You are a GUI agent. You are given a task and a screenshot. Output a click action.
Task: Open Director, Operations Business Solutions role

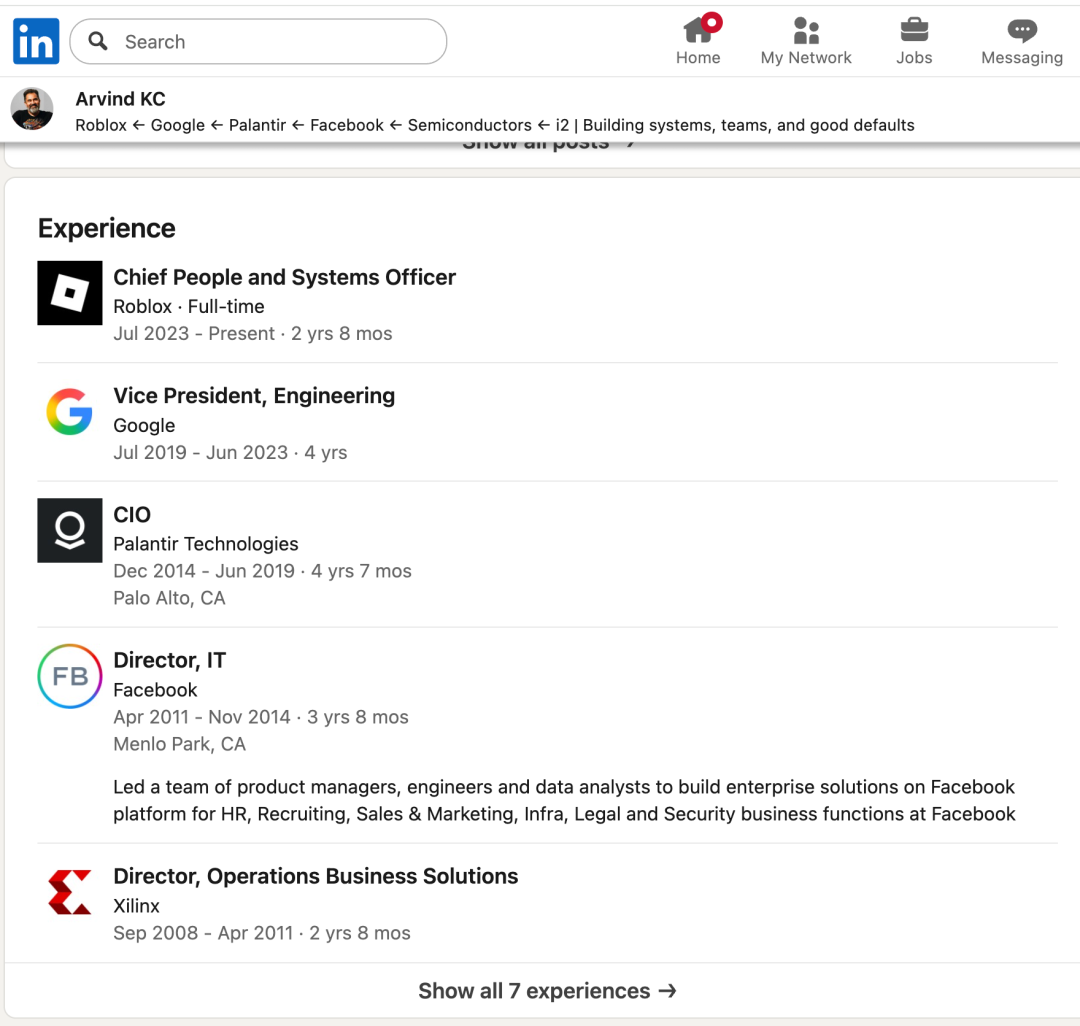[x=315, y=876]
